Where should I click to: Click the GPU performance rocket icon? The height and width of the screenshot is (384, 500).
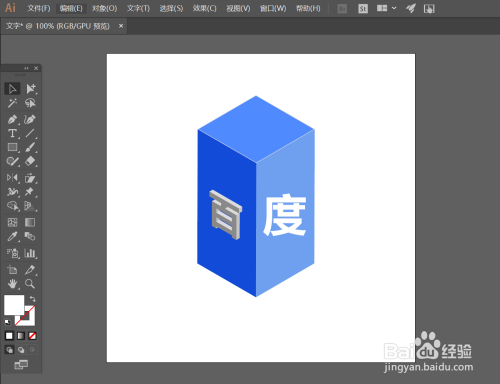(411, 9)
